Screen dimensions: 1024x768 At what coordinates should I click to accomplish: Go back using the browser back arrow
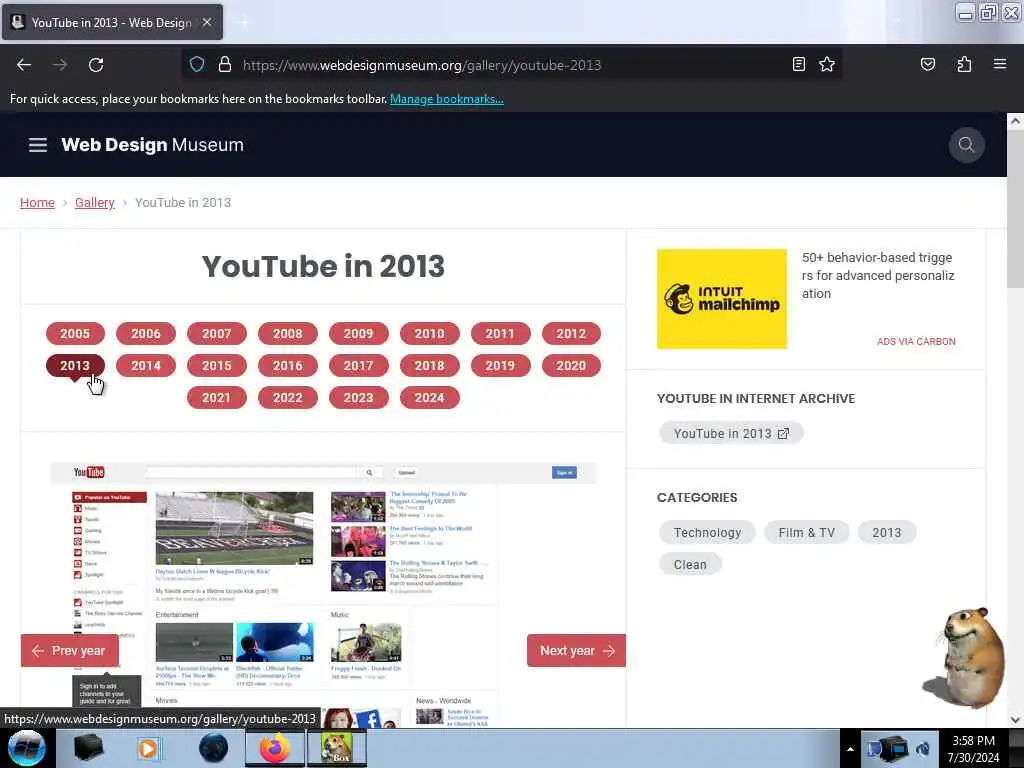(24, 65)
